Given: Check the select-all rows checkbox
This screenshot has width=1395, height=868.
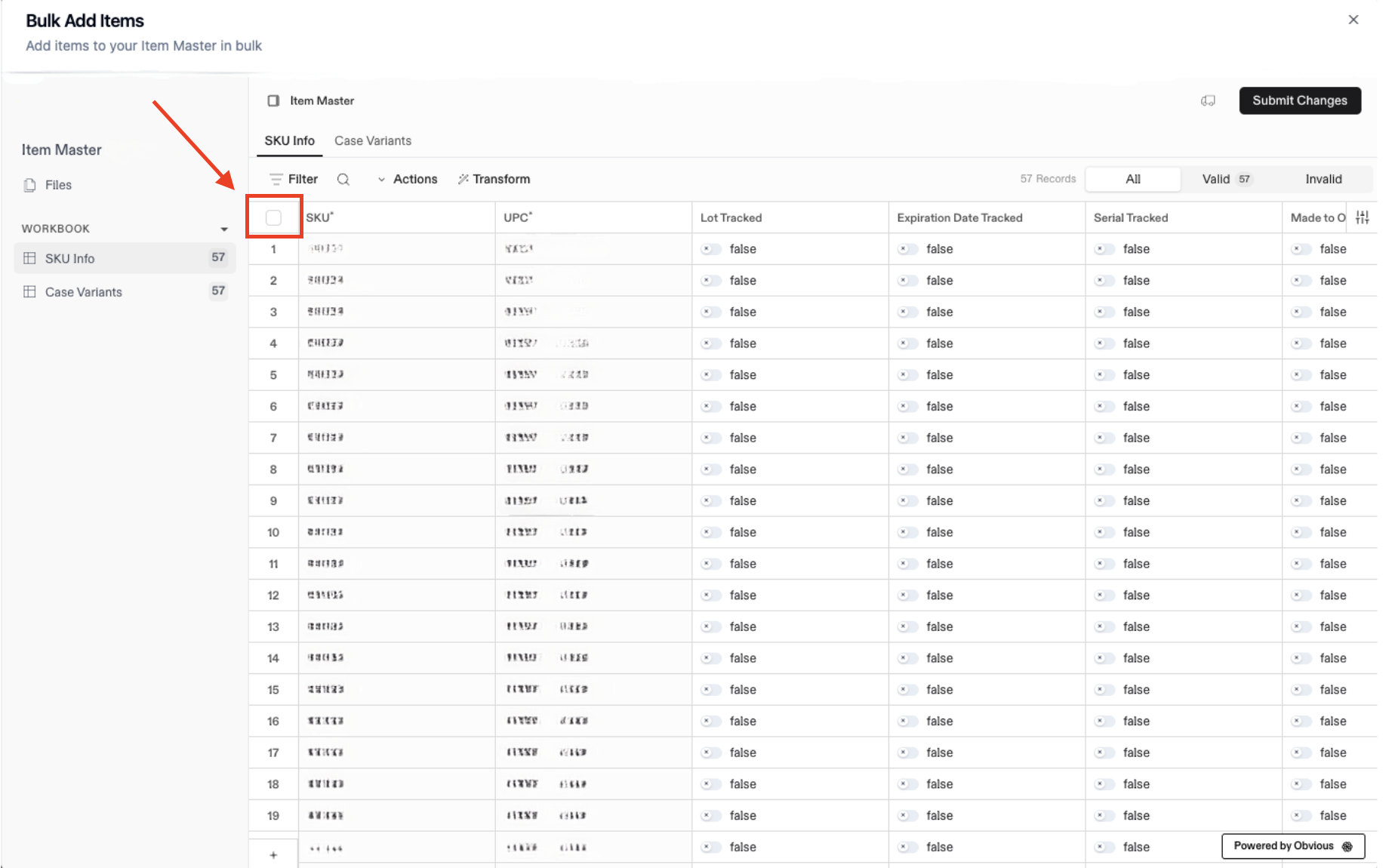Looking at the screenshot, I should (x=273, y=217).
